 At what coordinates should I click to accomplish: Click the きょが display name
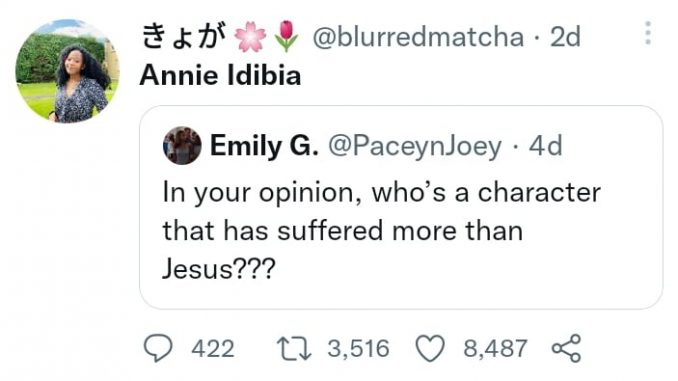185,36
